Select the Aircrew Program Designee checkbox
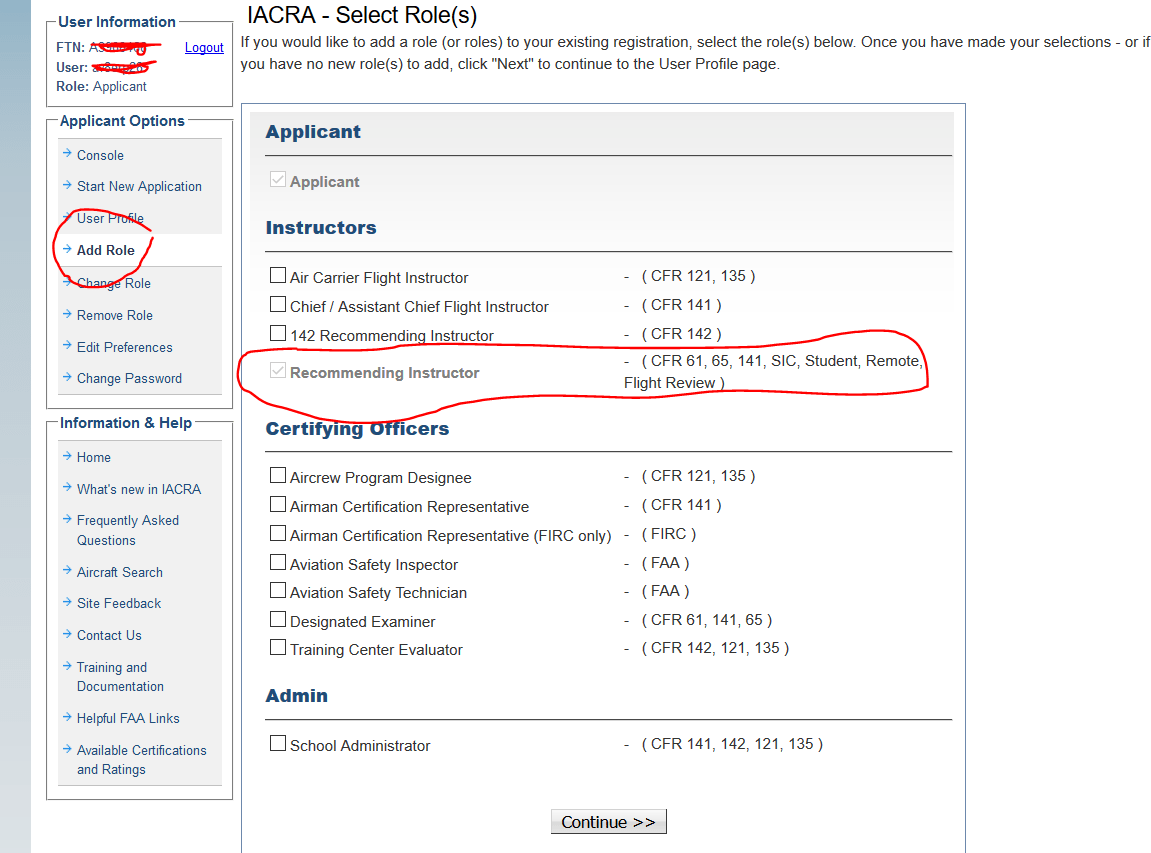 coord(278,476)
